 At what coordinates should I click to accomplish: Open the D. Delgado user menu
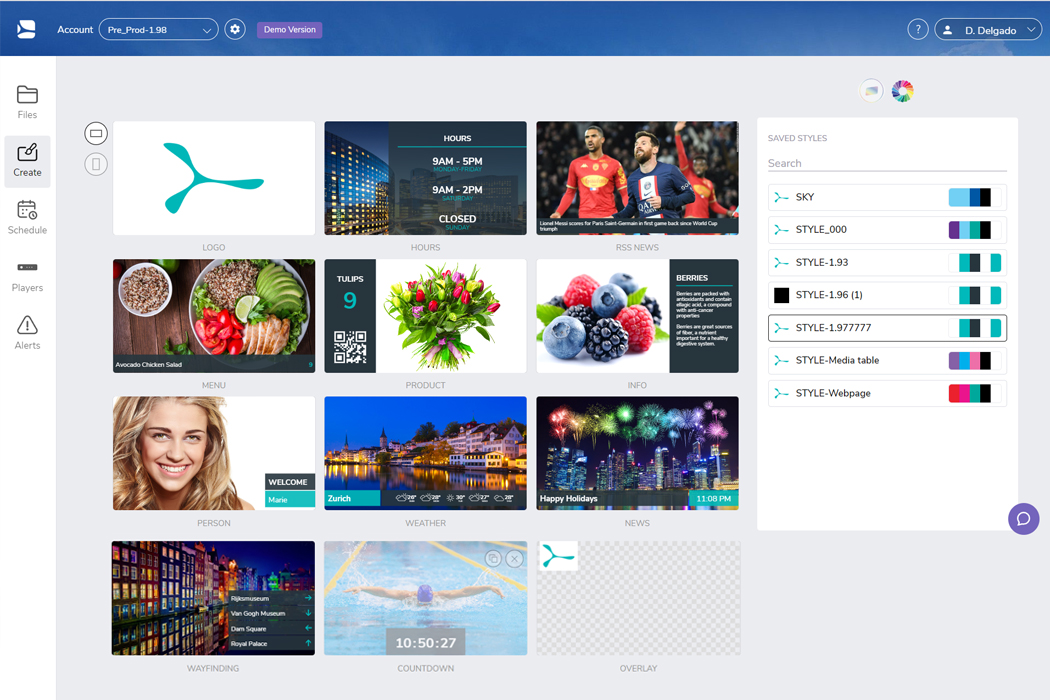987,30
